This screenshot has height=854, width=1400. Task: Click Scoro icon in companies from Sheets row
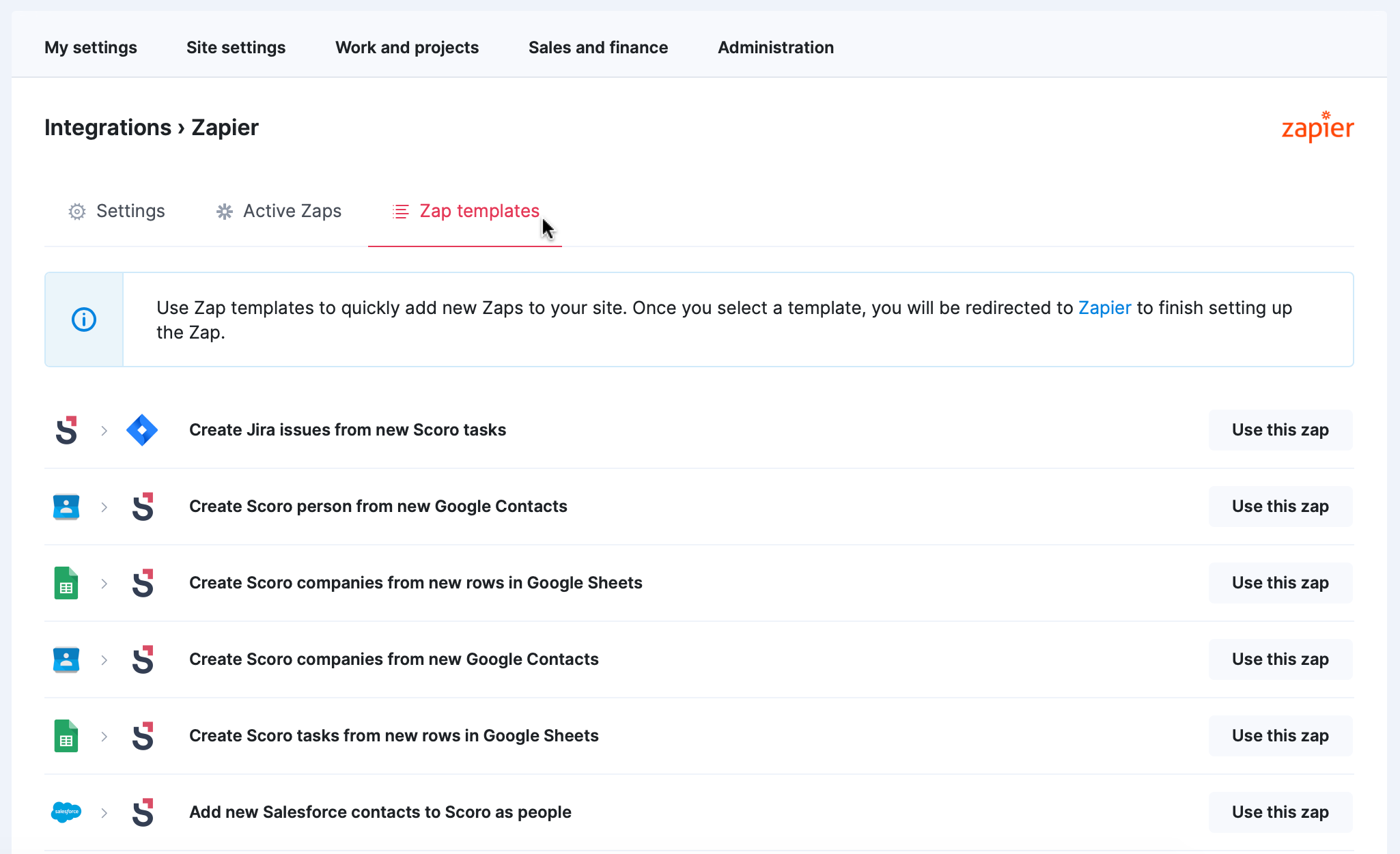point(143,583)
